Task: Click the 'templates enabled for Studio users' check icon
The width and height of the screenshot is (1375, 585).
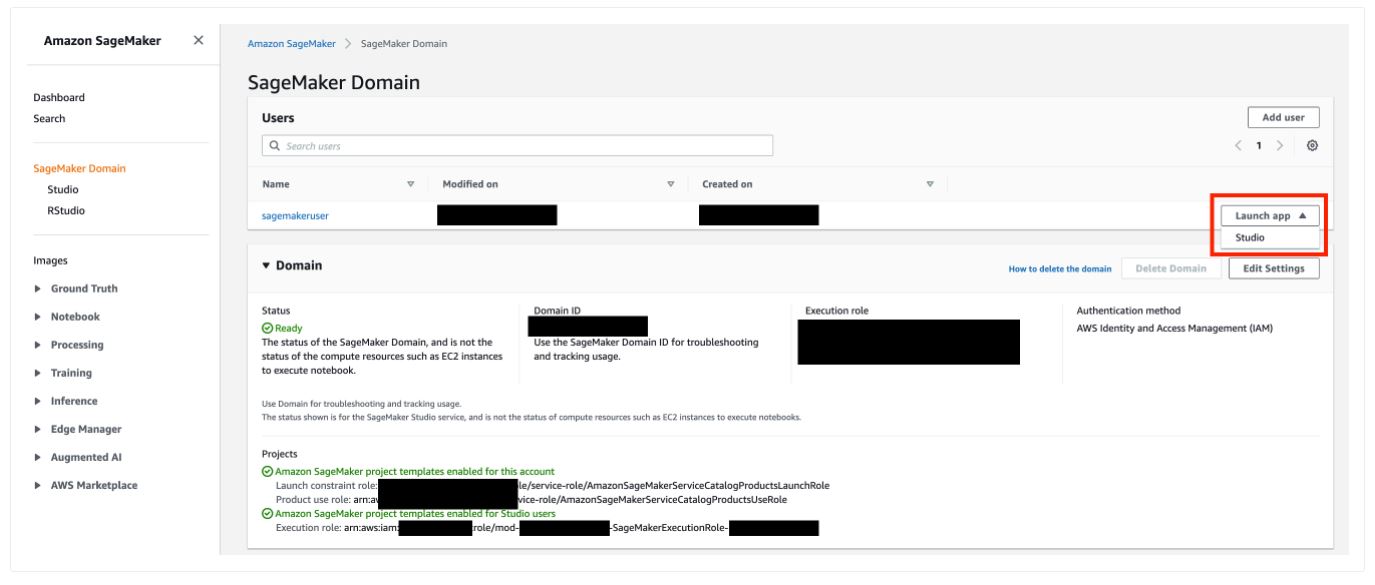Action: point(267,513)
